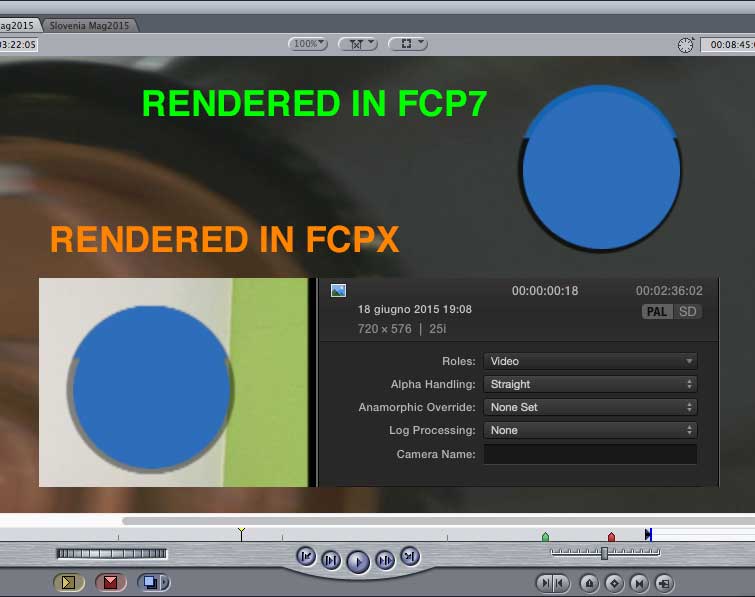
Task: Click the 00:00:00:18 timecode text
Action: [545, 291]
